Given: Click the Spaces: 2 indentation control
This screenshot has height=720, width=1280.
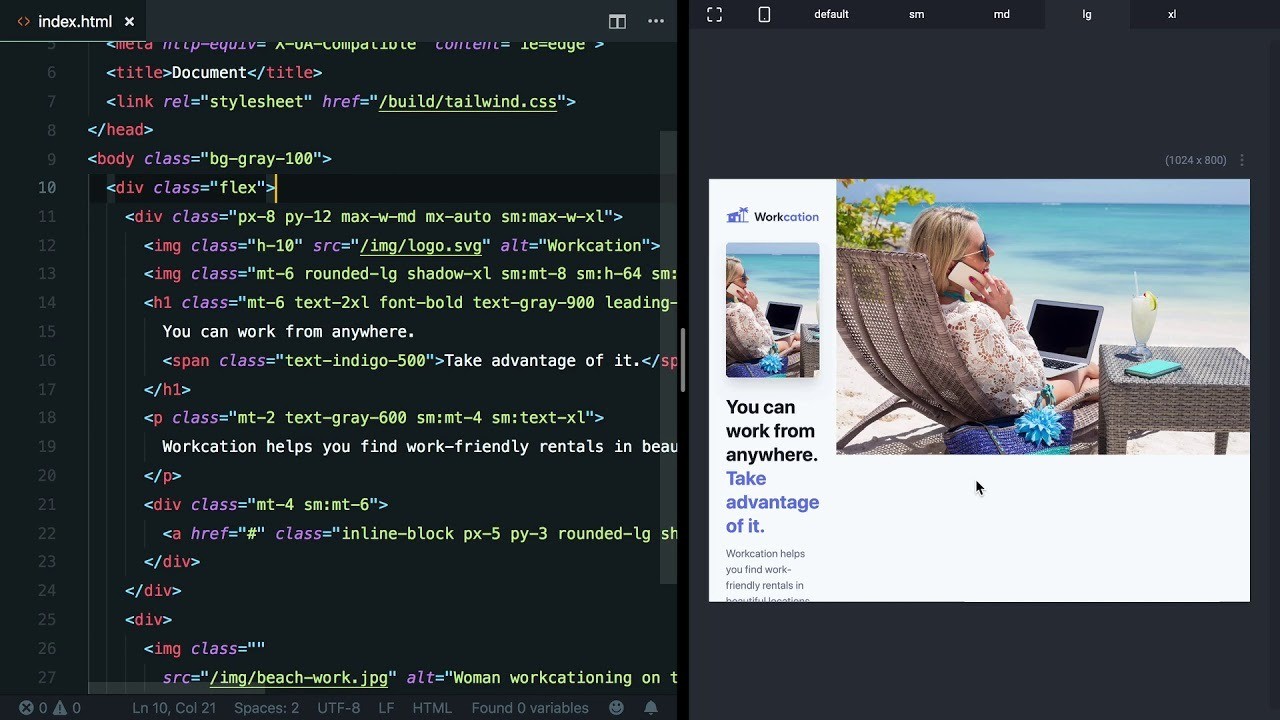Looking at the screenshot, I should pos(266,708).
